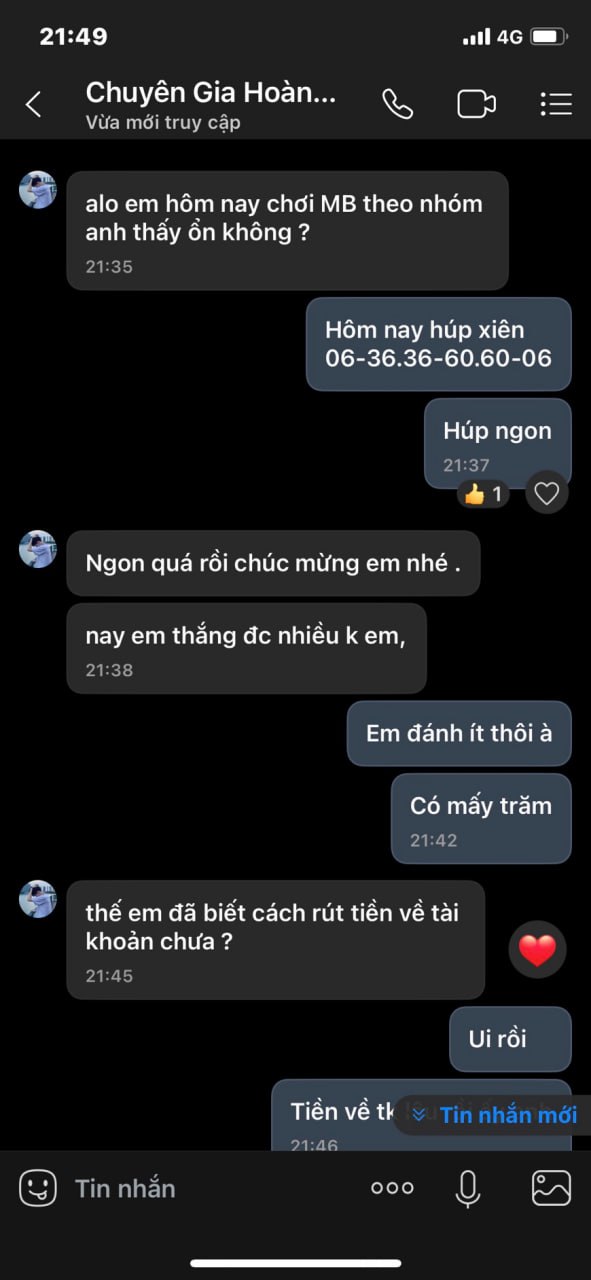Jump to new messages via "Tin nhắn mới"

click(493, 1114)
